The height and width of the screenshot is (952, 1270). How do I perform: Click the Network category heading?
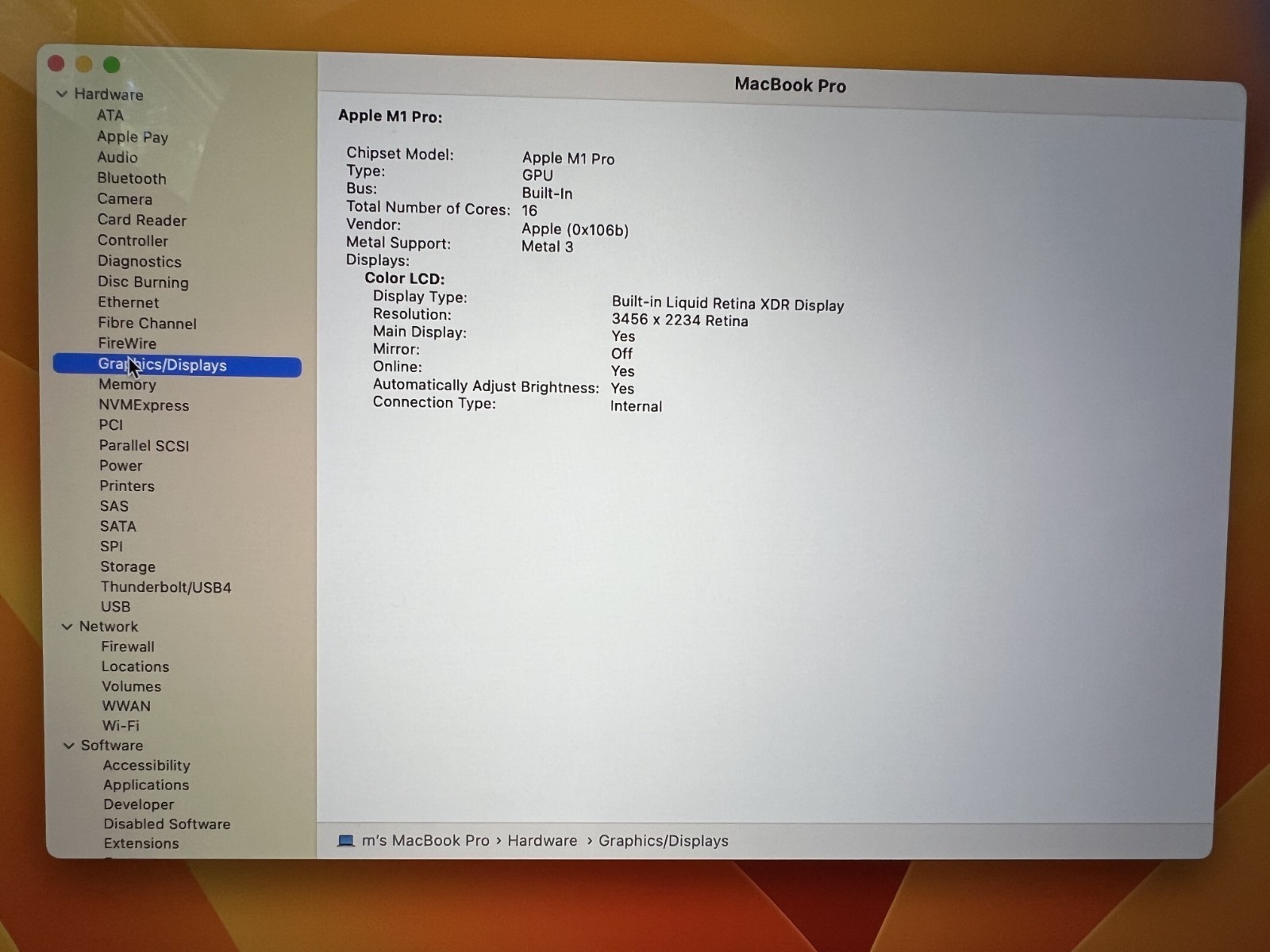click(109, 627)
